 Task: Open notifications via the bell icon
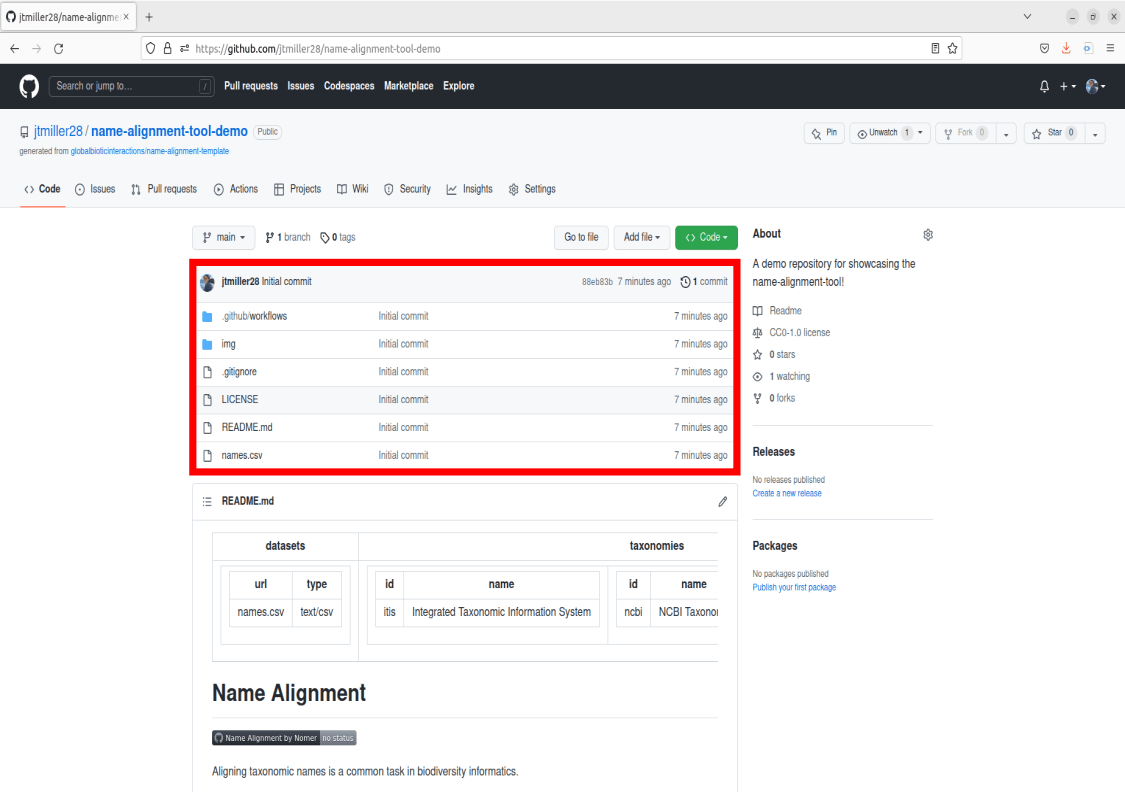(x=1044, y=86)
